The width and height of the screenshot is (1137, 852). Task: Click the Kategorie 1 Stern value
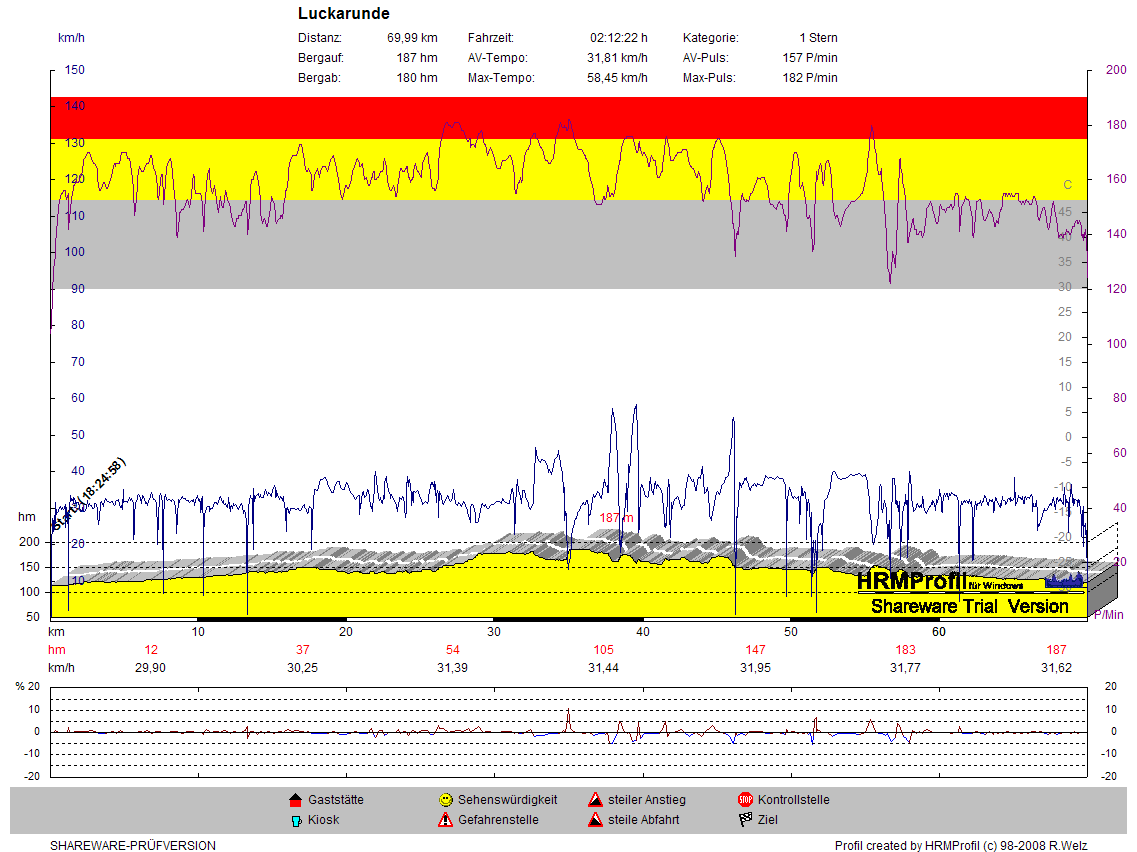point(818,38)
